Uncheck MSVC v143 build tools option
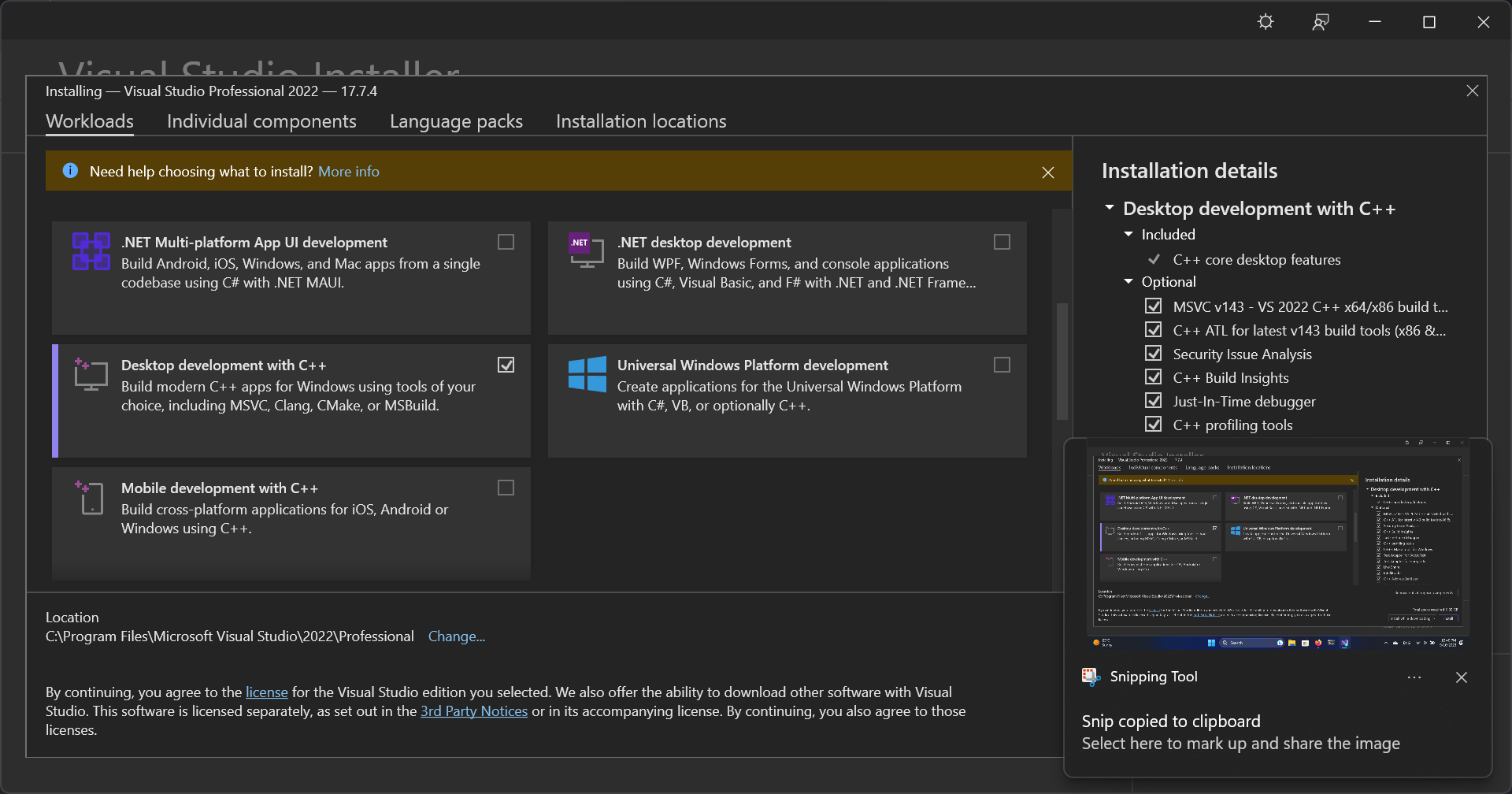Image resolution: width=1512 pixels, height=794 pixels. (x=1154, y=306)
